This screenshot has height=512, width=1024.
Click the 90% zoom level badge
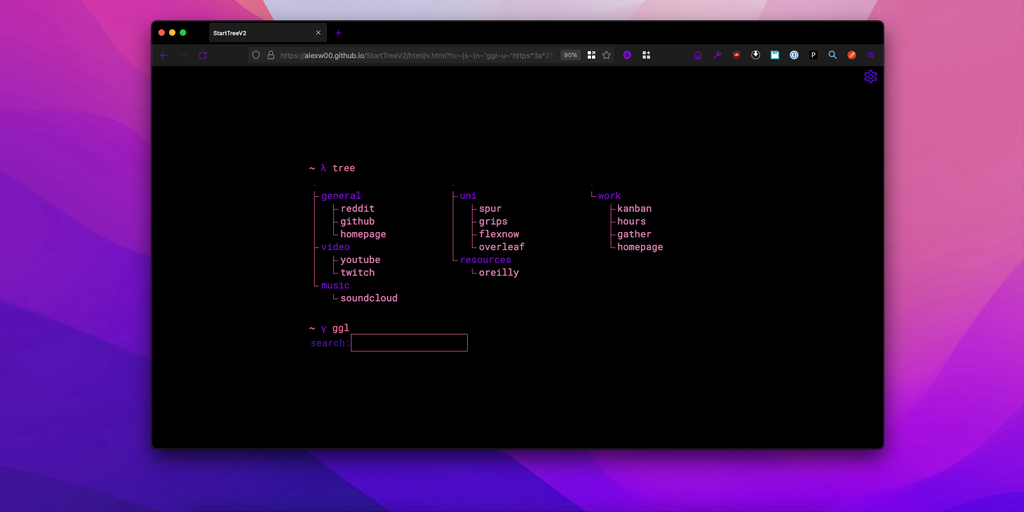coord(570,55)
